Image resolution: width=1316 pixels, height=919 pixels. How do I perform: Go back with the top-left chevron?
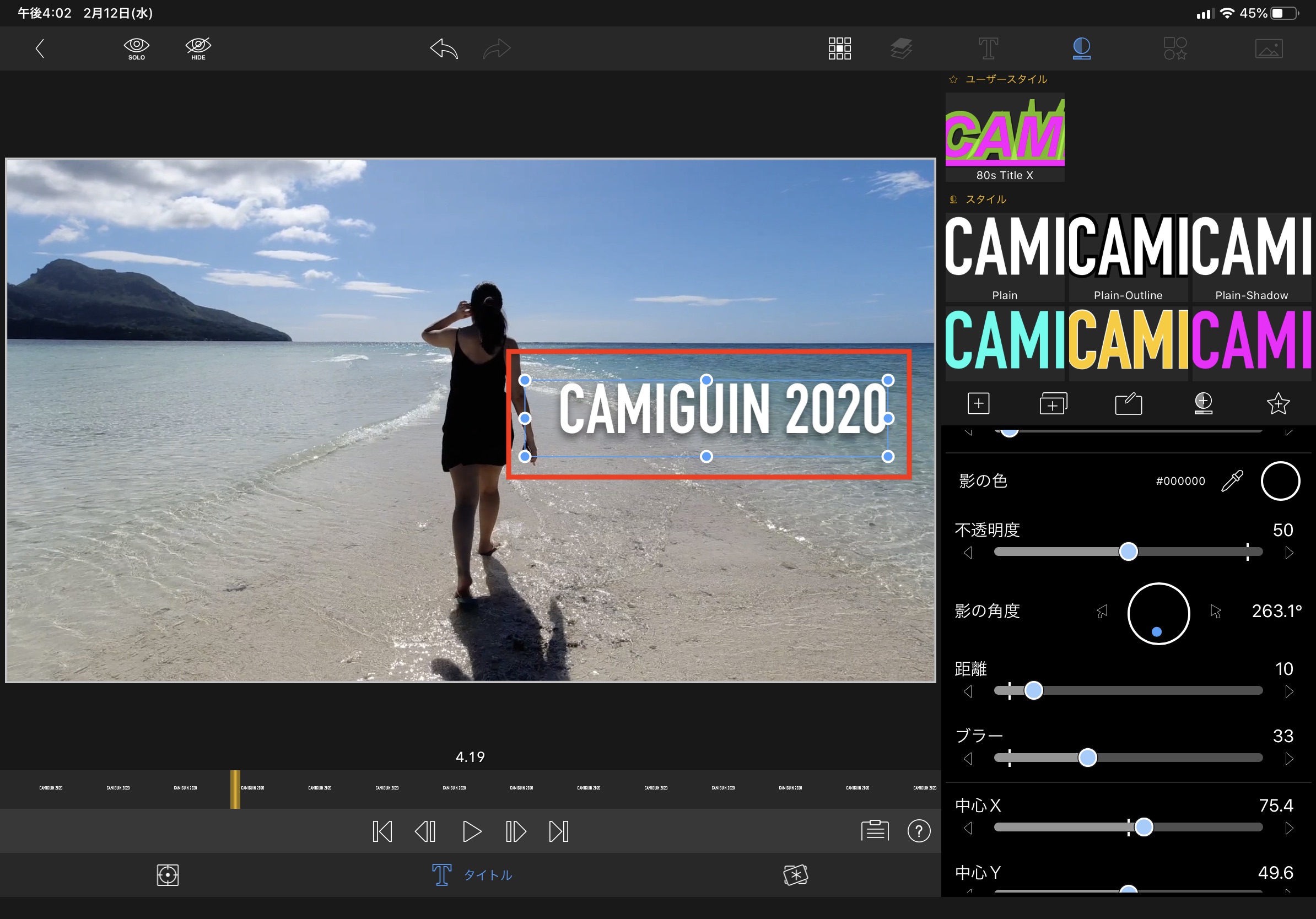[x=40, y=48]
